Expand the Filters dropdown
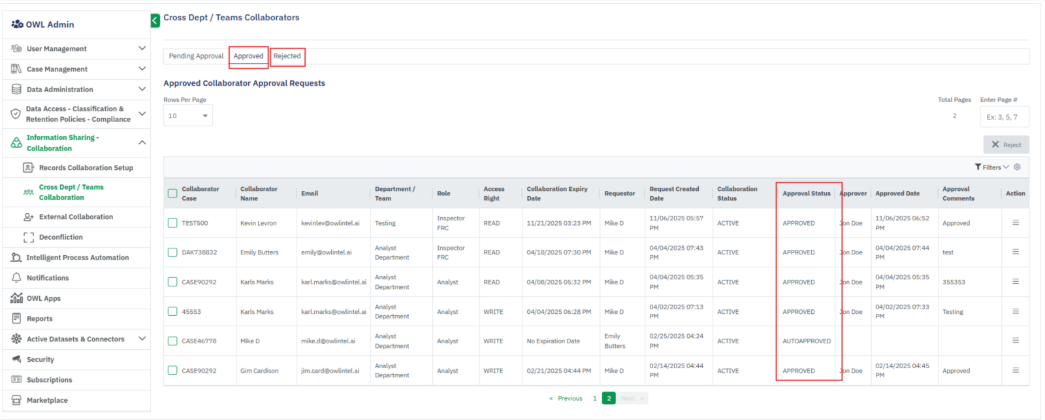 (x=991, y=167)
